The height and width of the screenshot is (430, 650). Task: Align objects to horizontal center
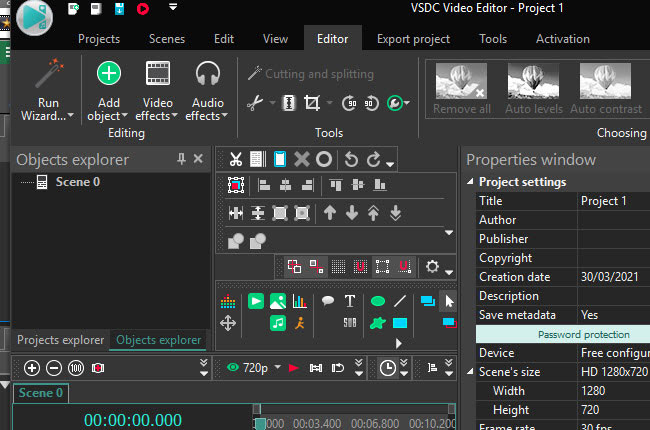tap(285, 185)
